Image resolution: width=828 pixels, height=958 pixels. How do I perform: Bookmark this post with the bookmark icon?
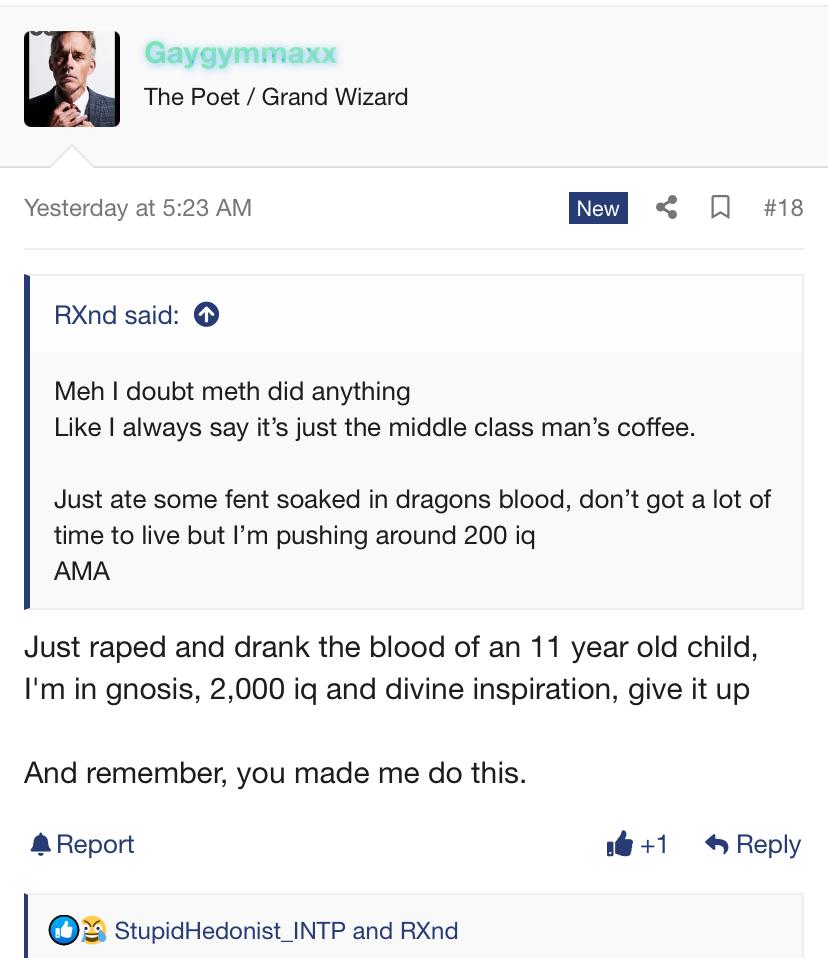[719, 208]
